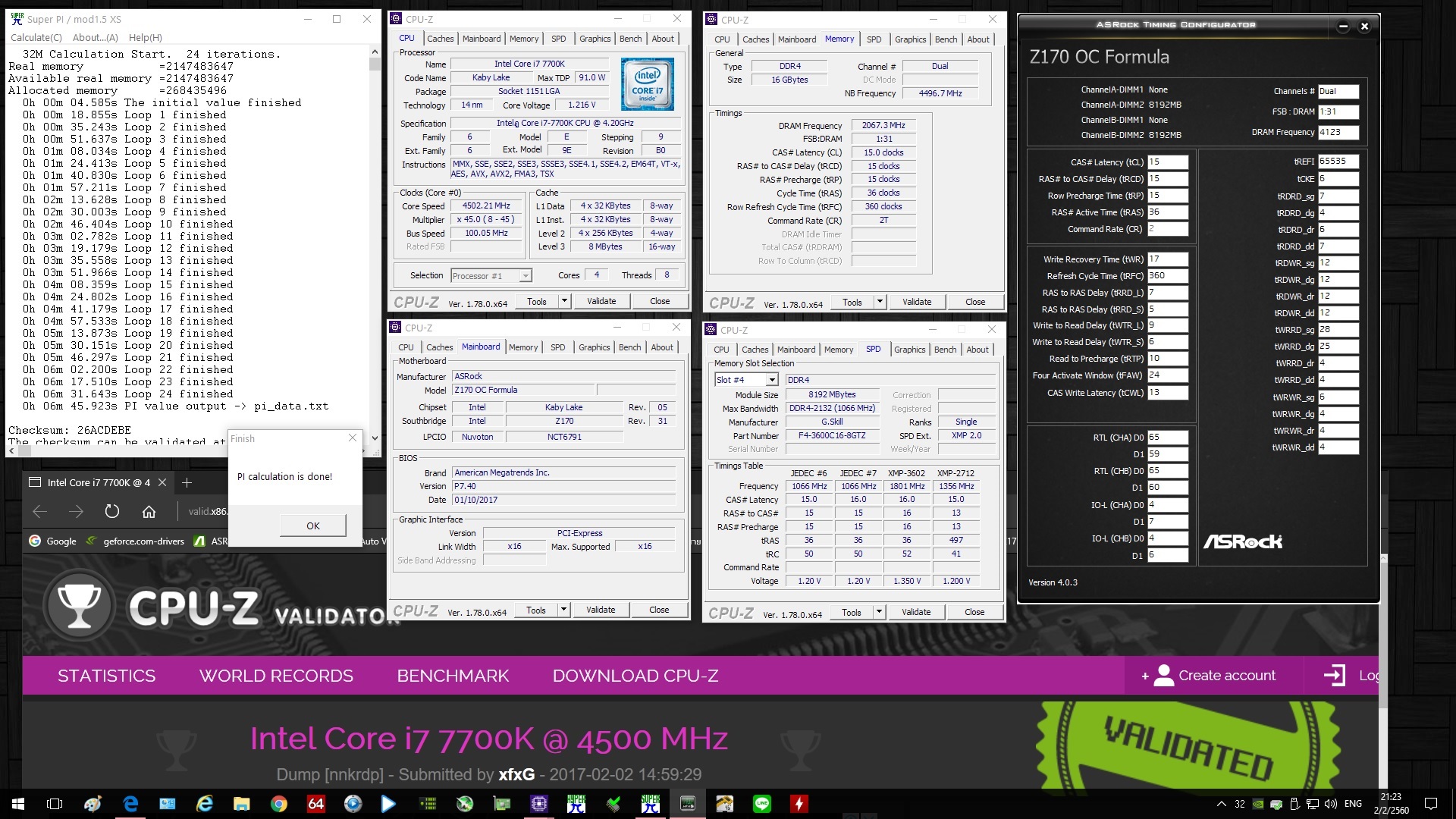
Task: Open Action Center notification icon
Action: click(1431, 804)
